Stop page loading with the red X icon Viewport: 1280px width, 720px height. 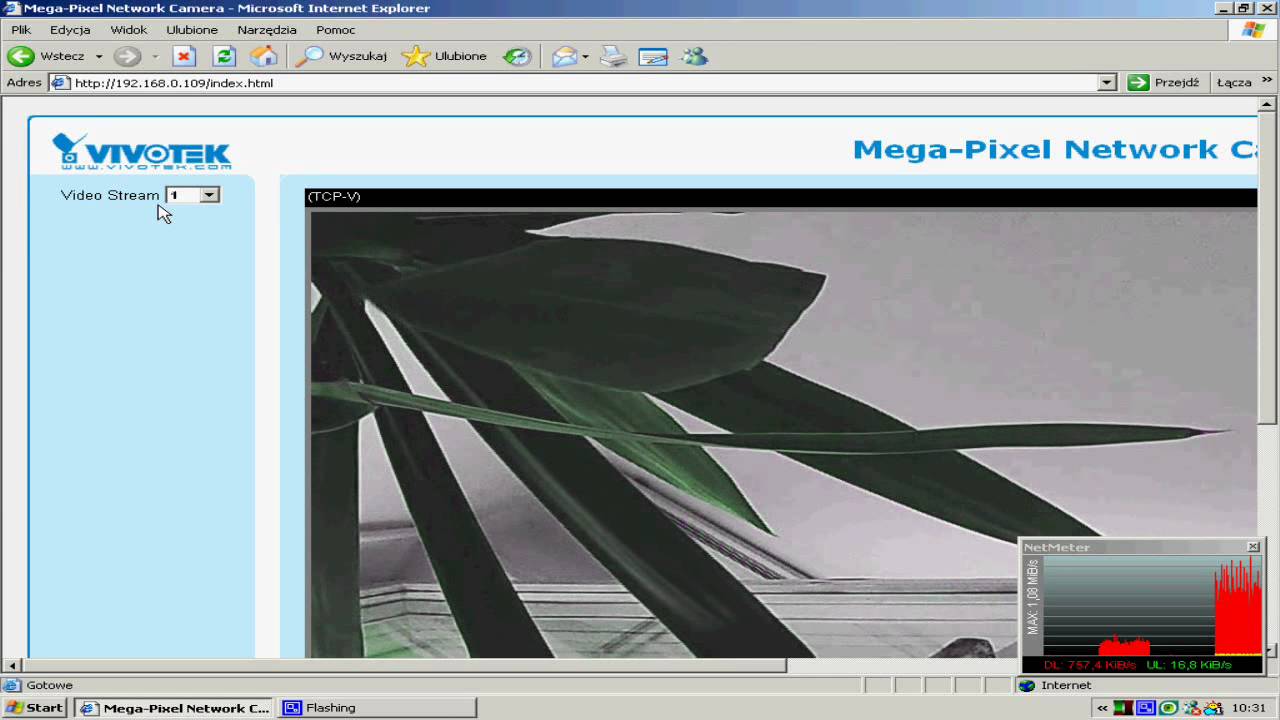tap(184, 56)
